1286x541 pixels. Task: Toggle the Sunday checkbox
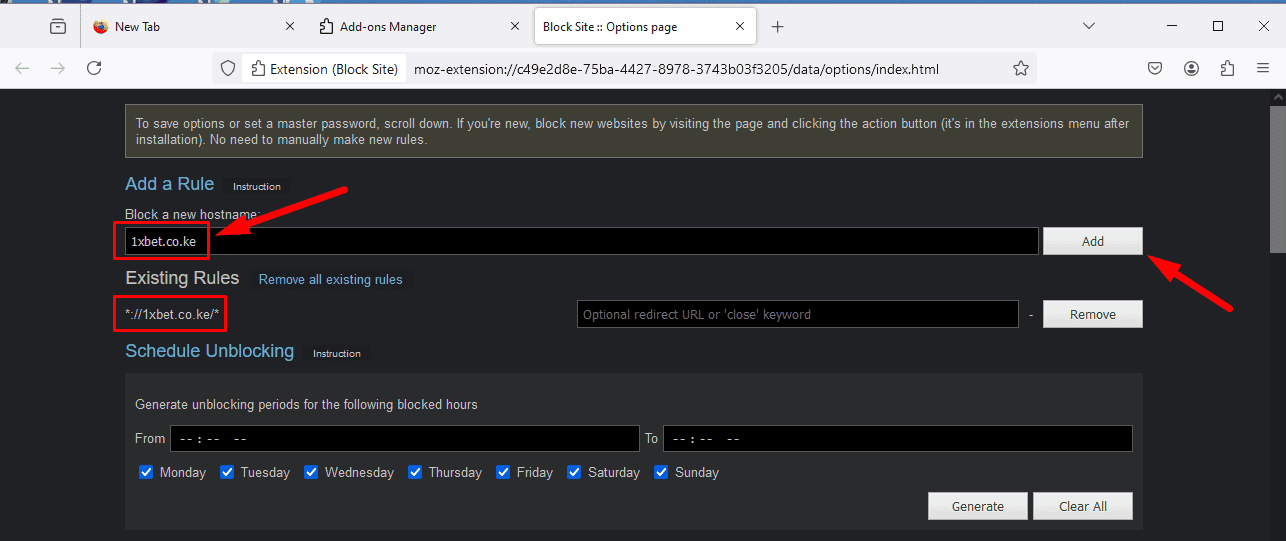click(x=661, y=472)
